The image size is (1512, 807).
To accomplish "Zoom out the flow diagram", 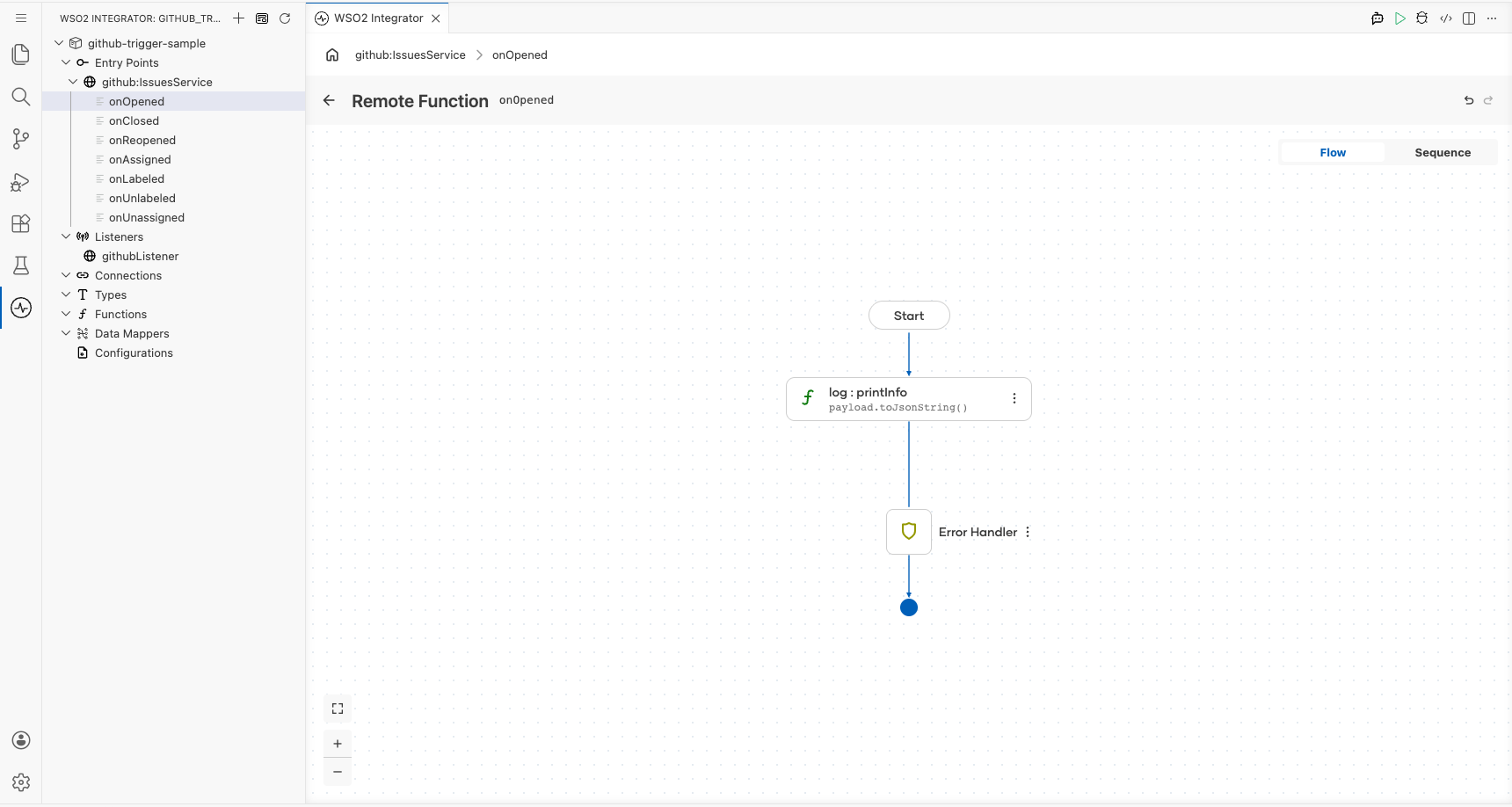I will [338, 772].
